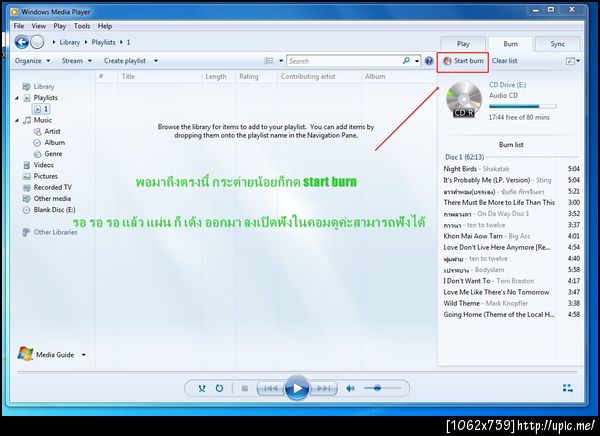Click Playlists in the breadcrumb

click(103, 42)
